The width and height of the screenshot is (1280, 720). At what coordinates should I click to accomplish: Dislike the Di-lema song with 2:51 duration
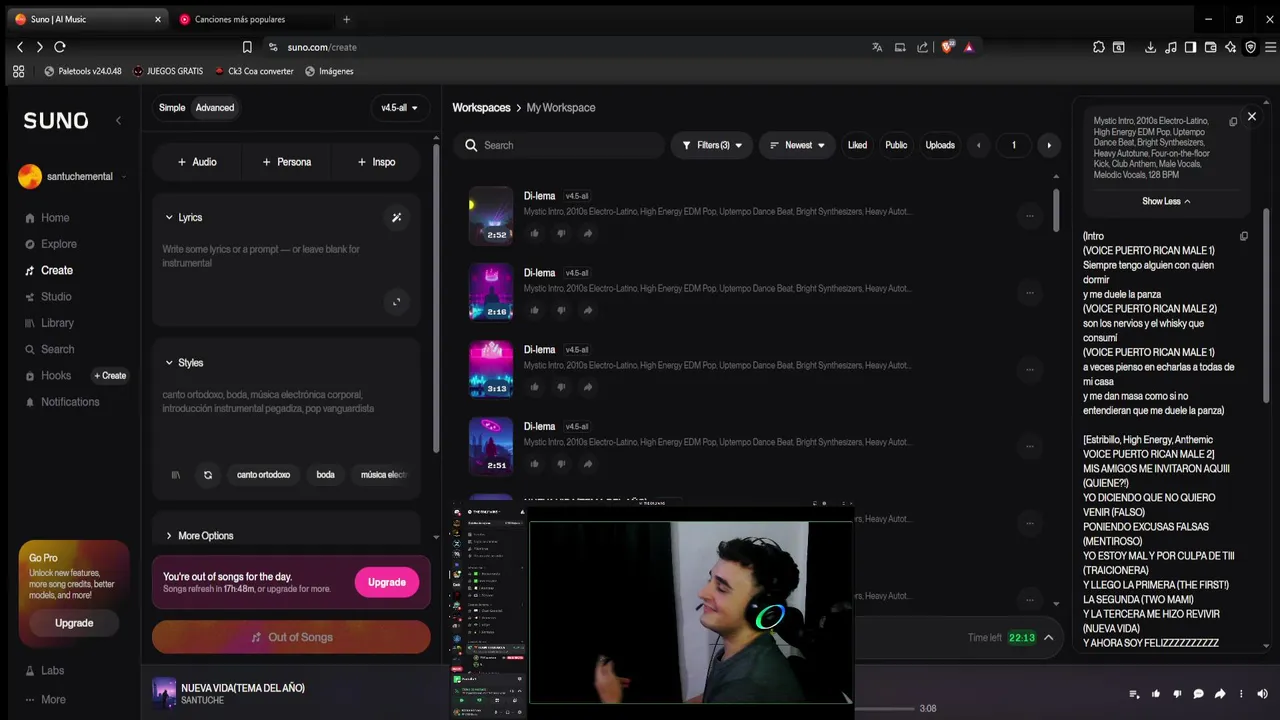(561, 464)
